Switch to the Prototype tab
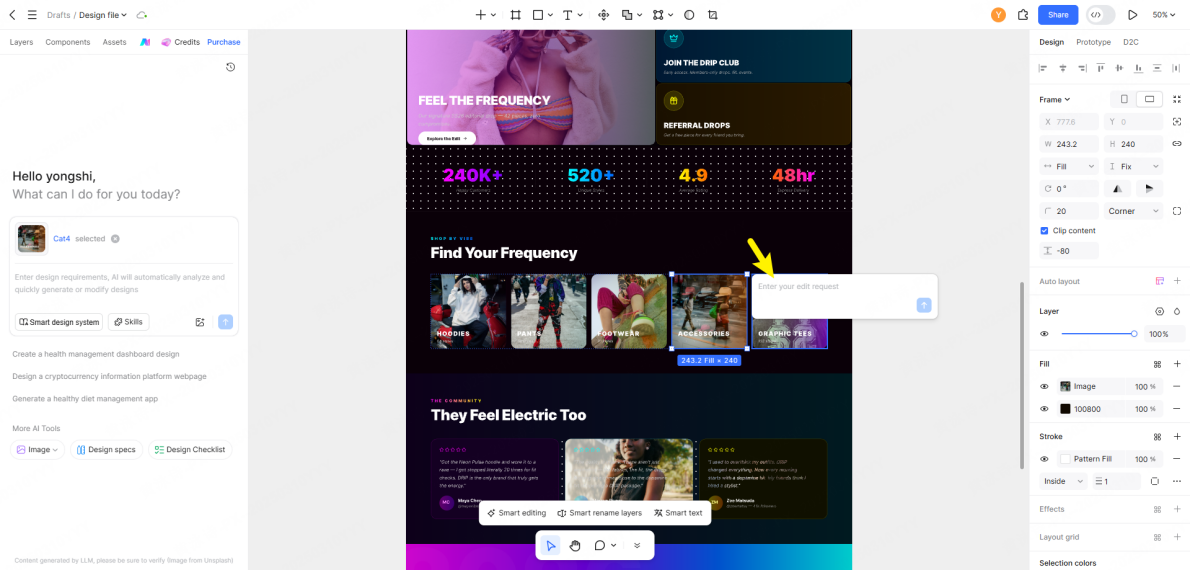The height and width of the screenshot is (570, 1190). click(x=1094, y=43)
